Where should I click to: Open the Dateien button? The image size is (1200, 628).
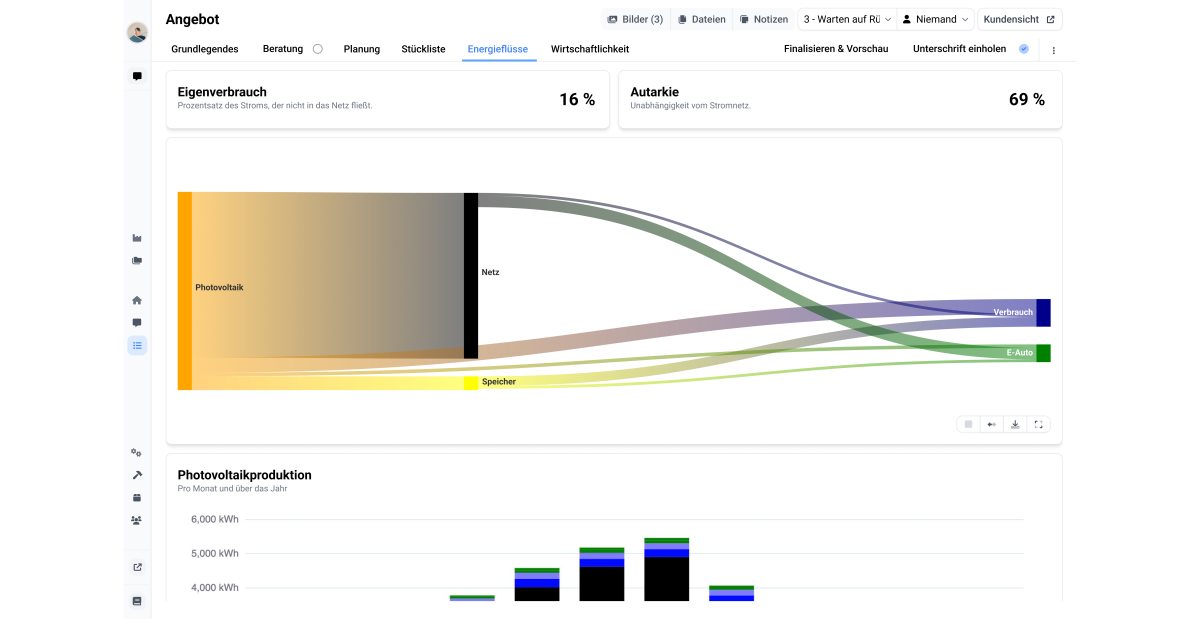coord(701,19)
